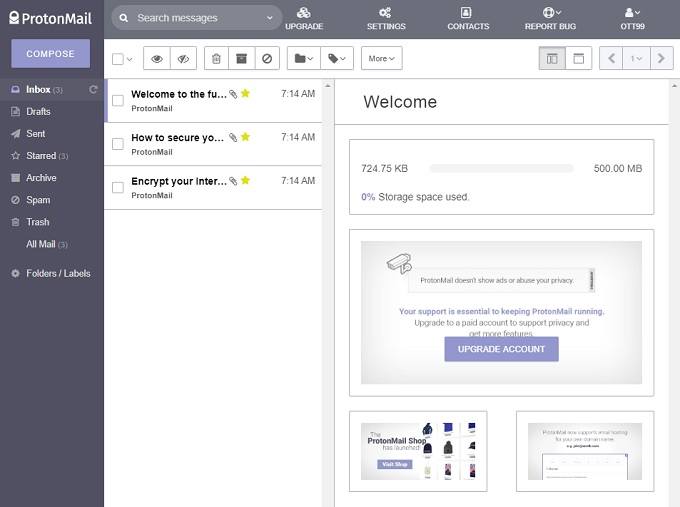Screen dimensions: 680x507
Task: Click the 724.75 KB used text
Action: (x=385, y=168)
